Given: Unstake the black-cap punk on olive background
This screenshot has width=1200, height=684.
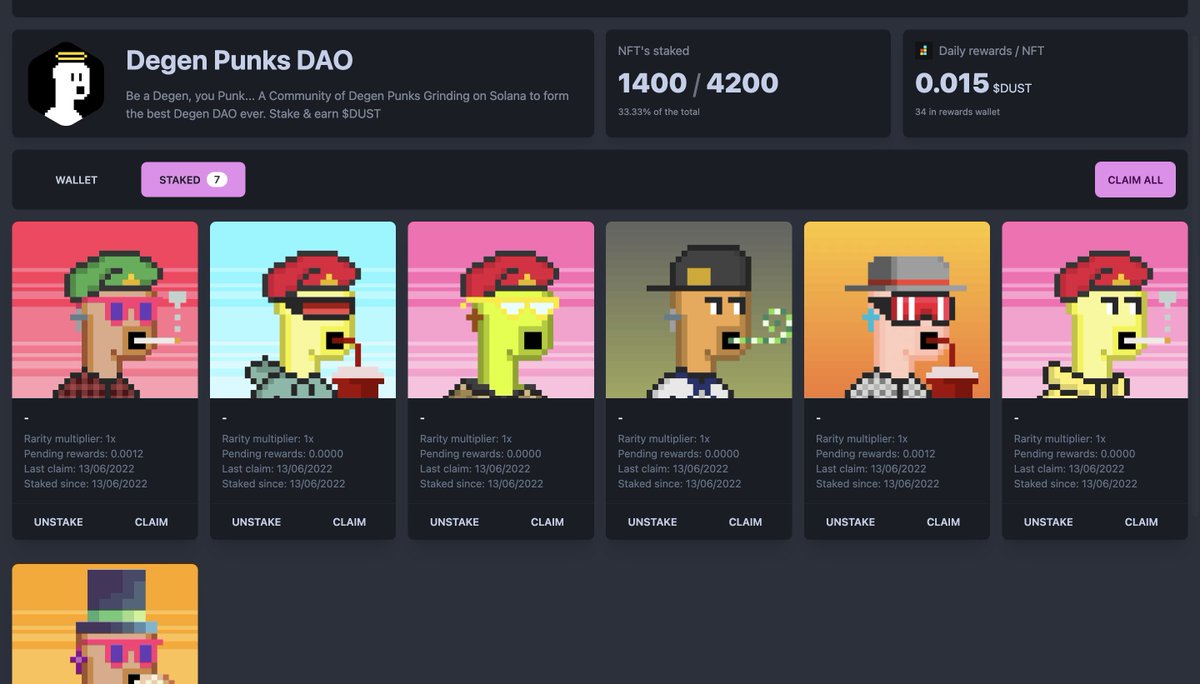Looking at the screenshot, I should 652,522.
